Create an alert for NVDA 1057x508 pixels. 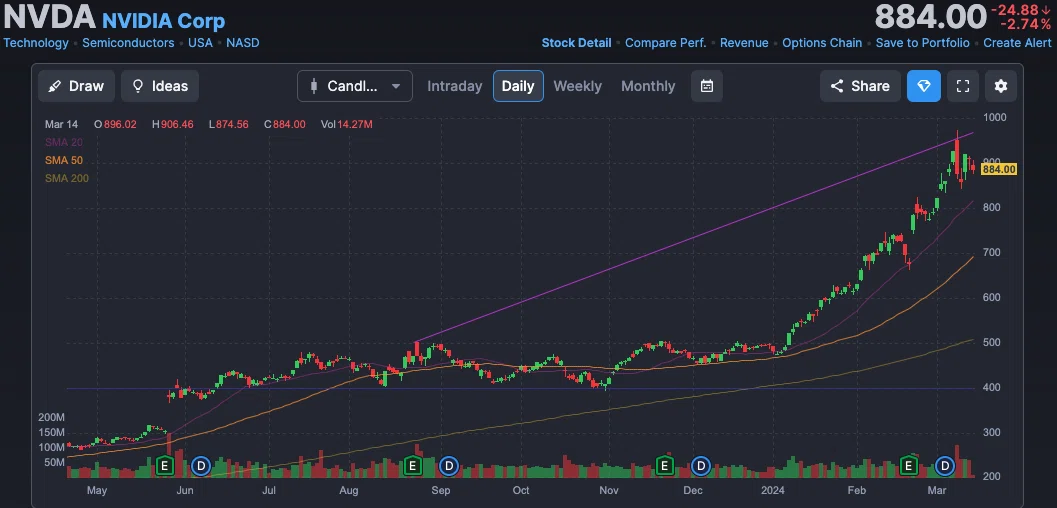(x=1017, y=42)
